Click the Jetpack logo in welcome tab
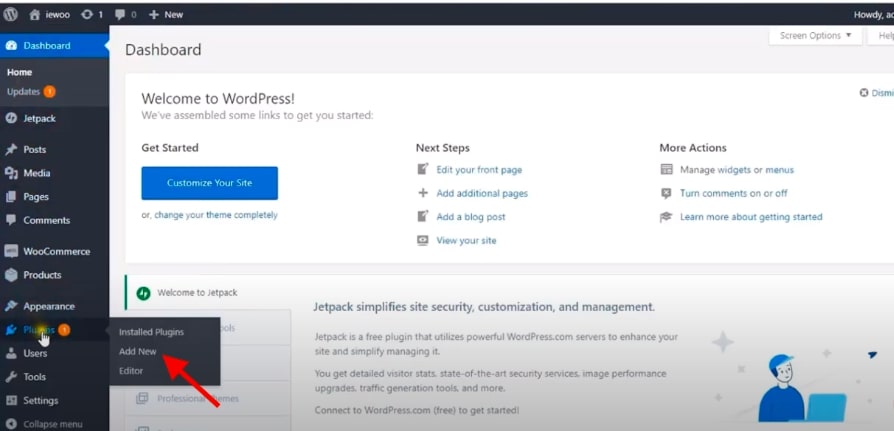This screenshot has width=894, height=431. 143,293
